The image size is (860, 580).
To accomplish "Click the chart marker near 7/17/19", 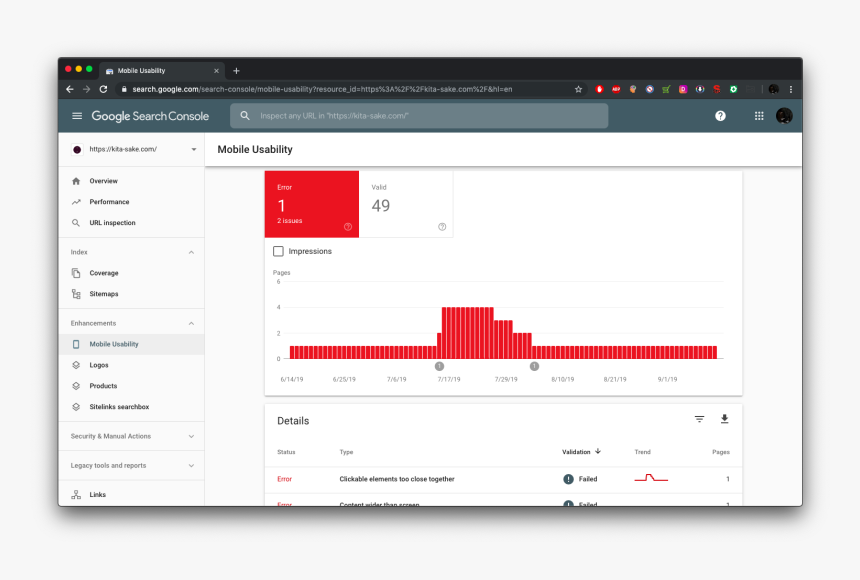I will (439, 366).
